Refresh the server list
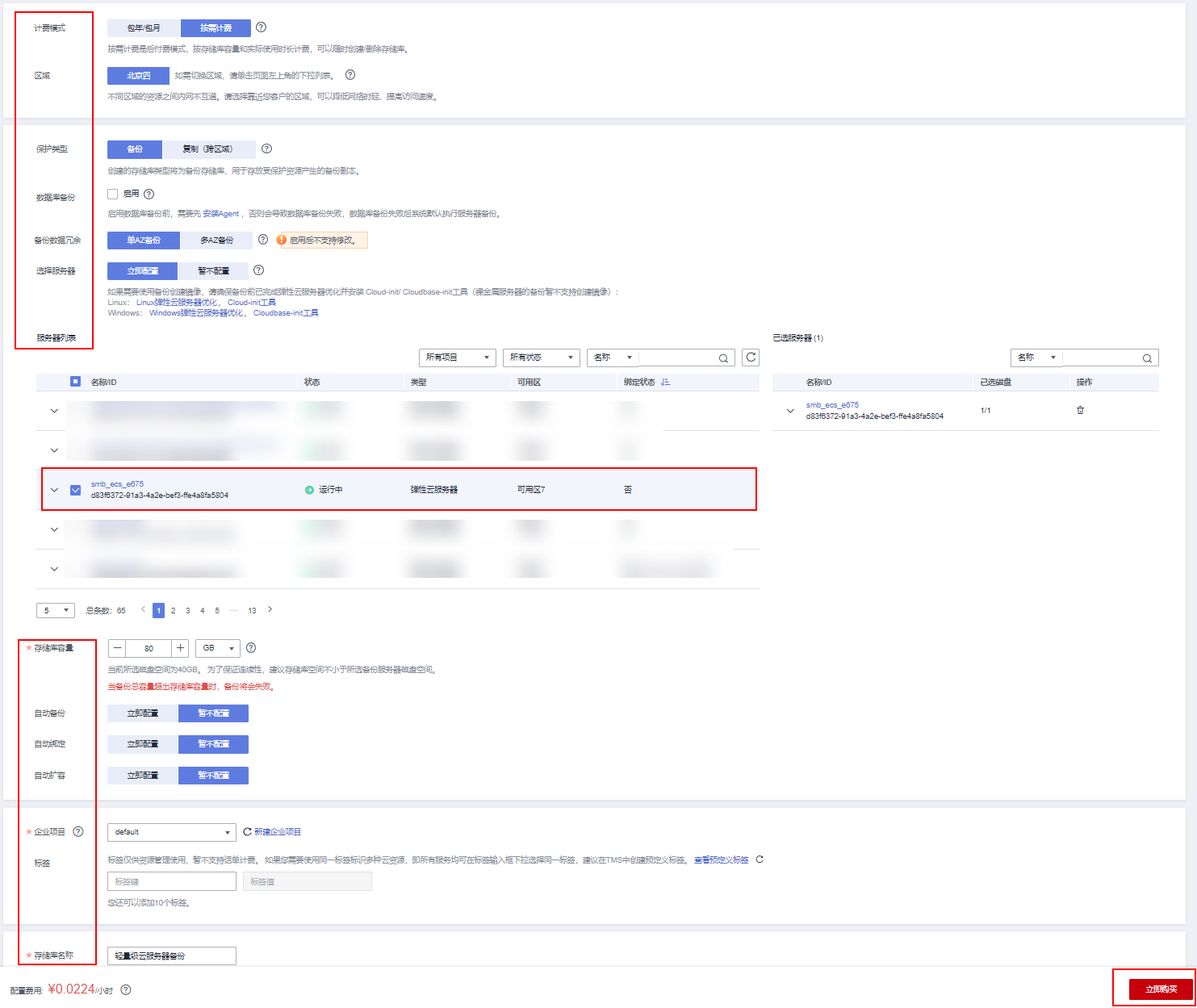This screenshot has height=1008, width=1197. tap(751, 358)
